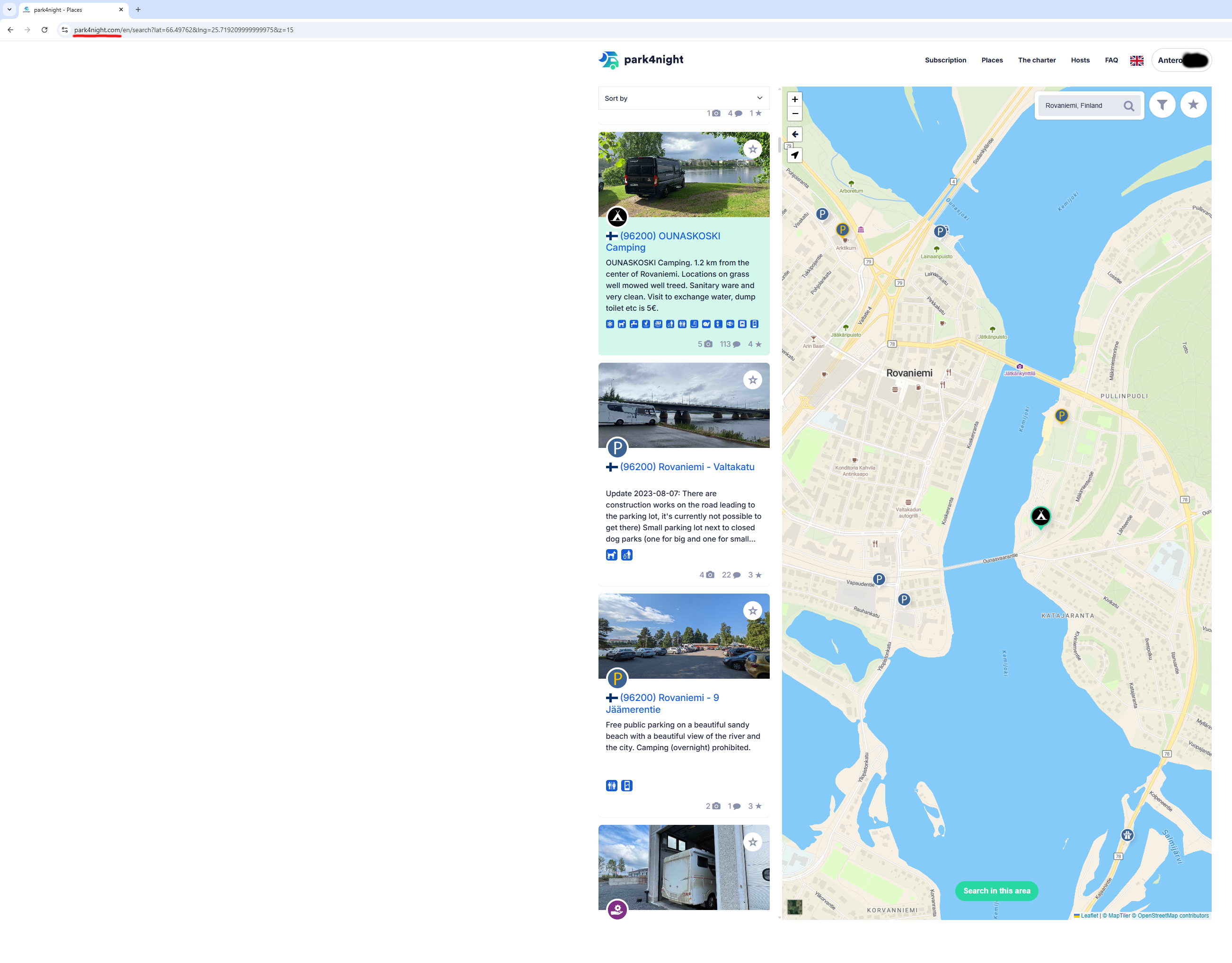1232x963 pixels.
Task: Zoom out on the map
Action: 794,114
